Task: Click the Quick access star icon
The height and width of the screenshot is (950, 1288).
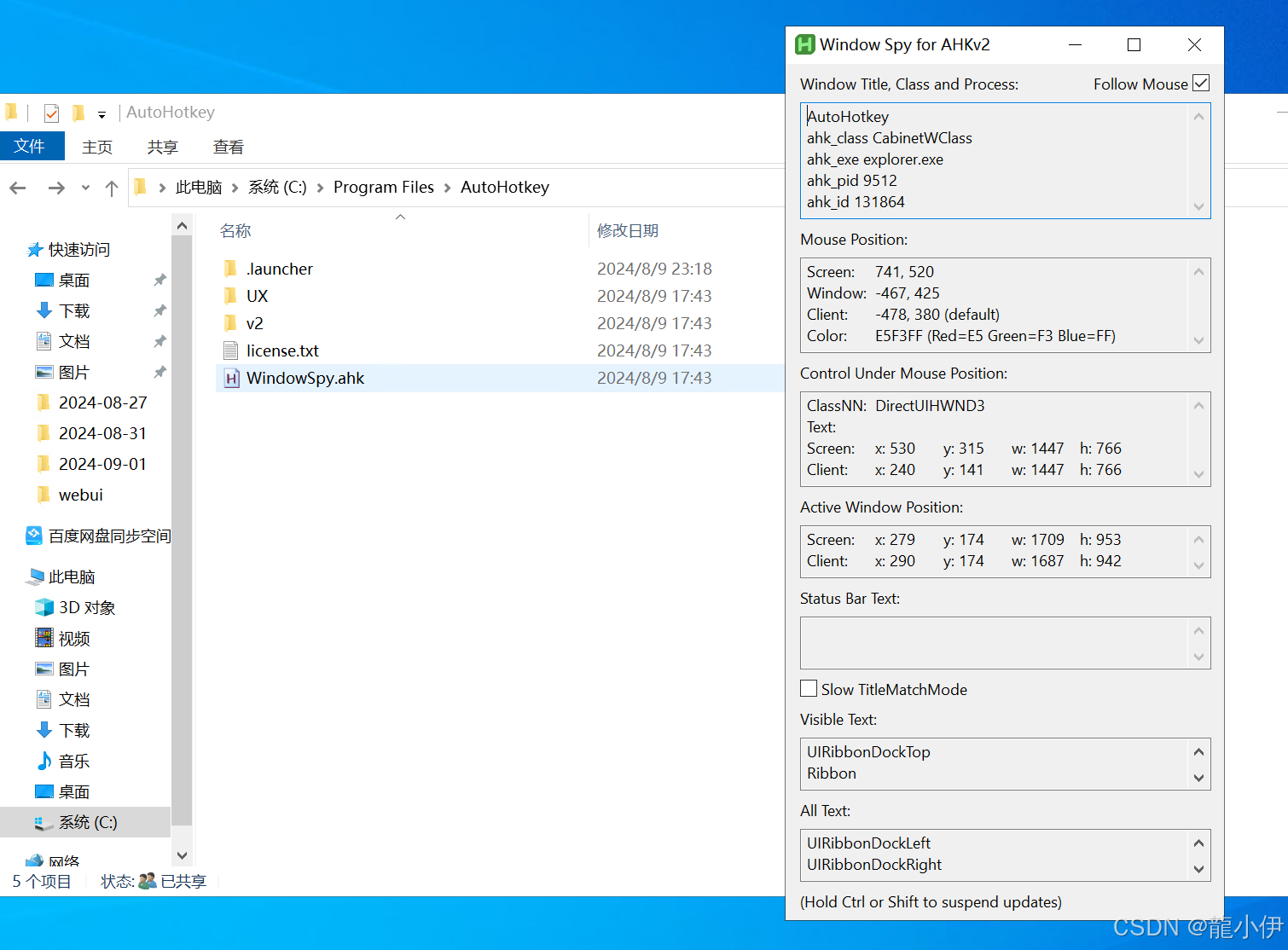Action: (x=35, y=250)
